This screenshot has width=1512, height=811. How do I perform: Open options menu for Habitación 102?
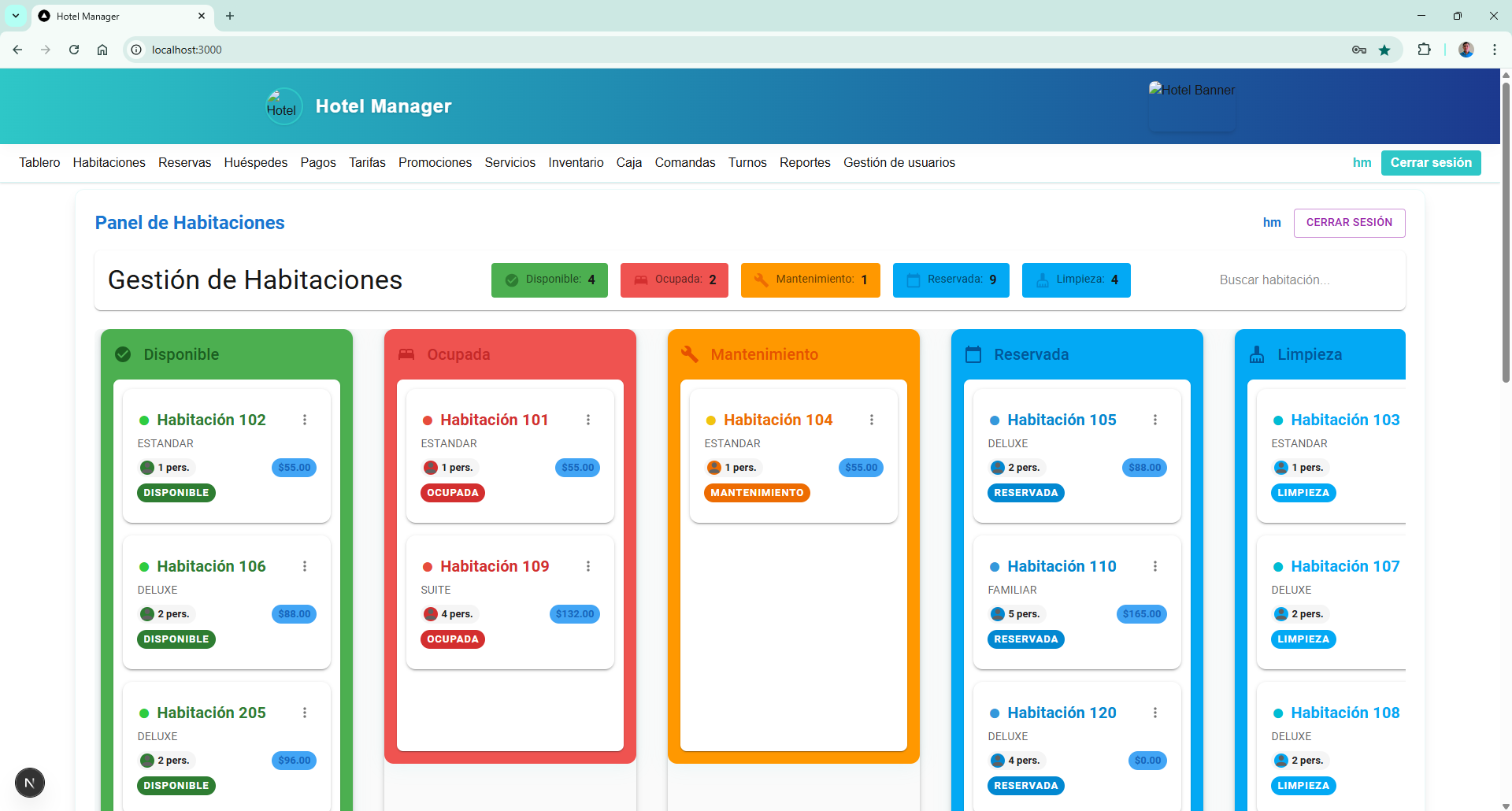(x=305, y=420)
